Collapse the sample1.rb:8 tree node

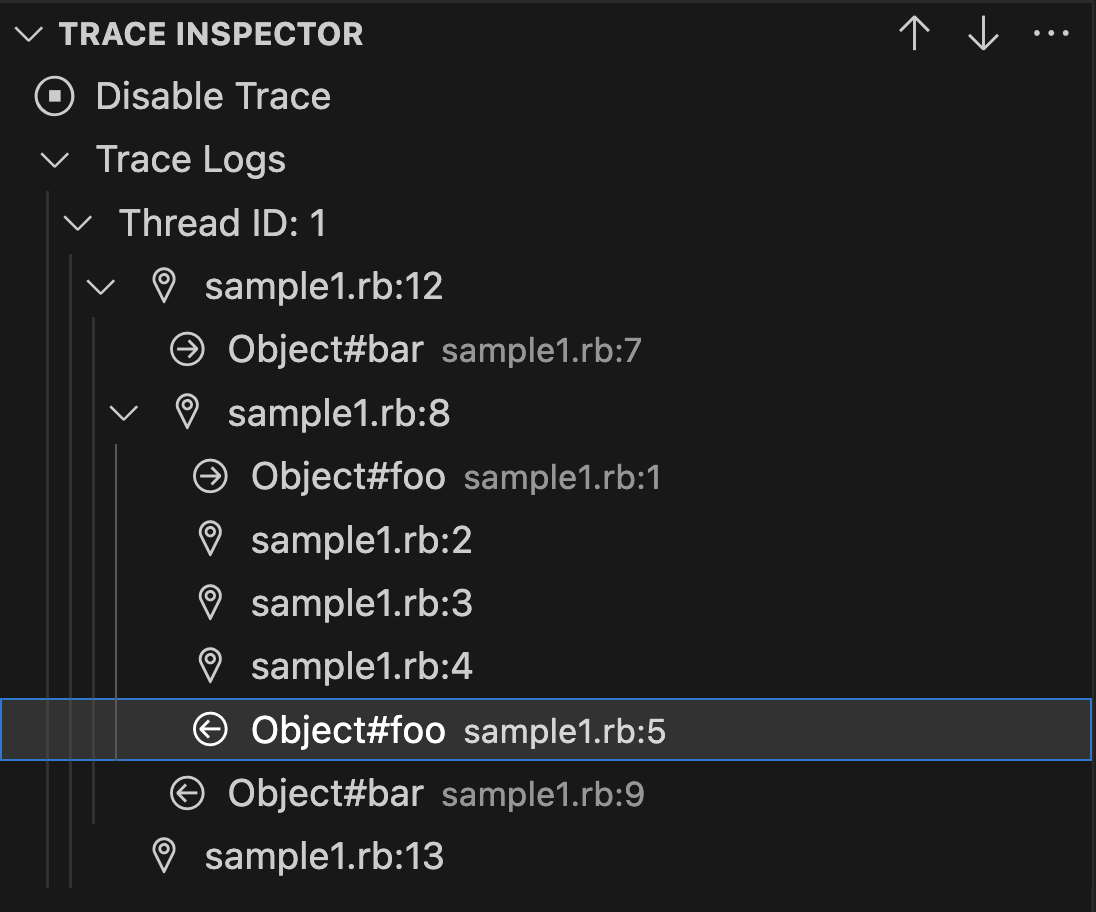click(125, 413)
